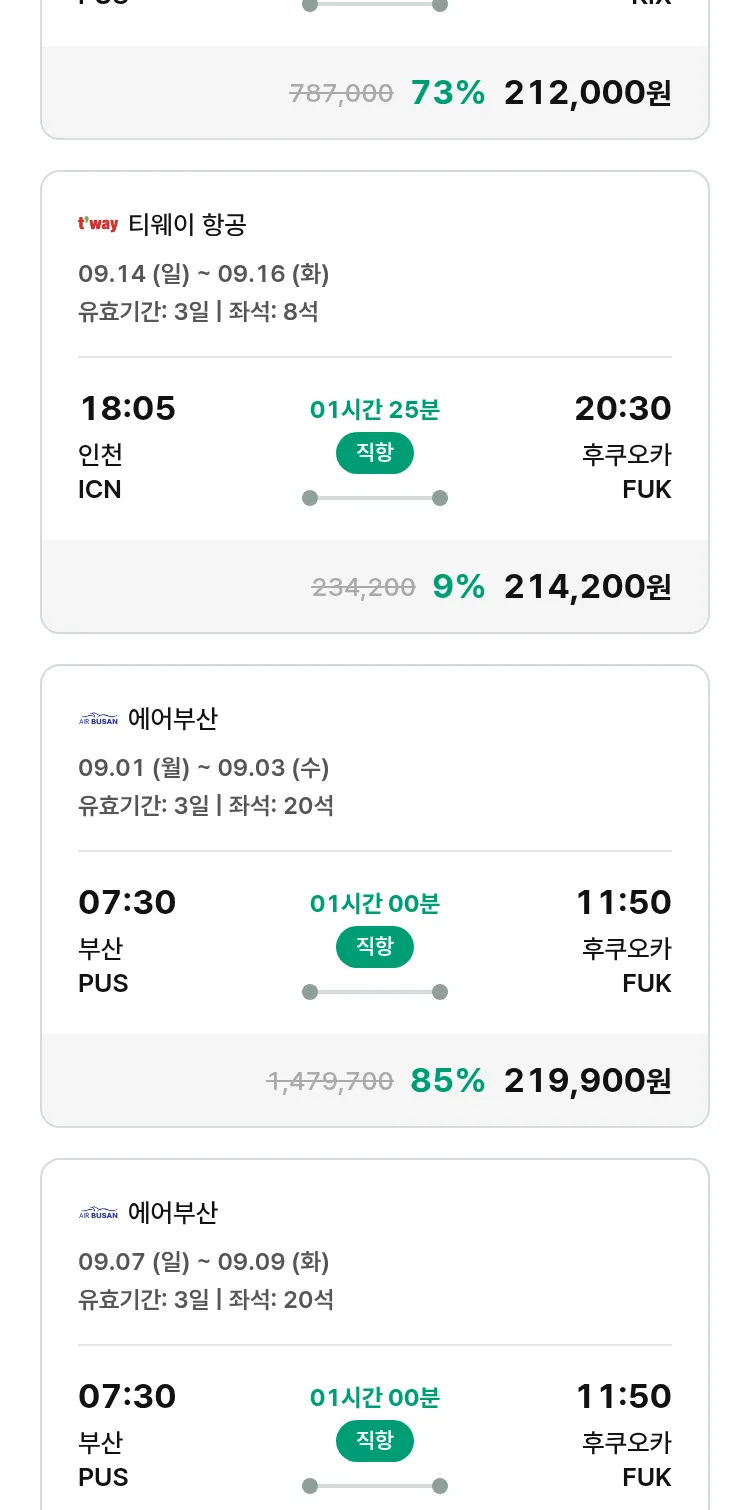Click Air Busan logo on 09.07 flight card

pyautogui.click(x=98, y=1212)
